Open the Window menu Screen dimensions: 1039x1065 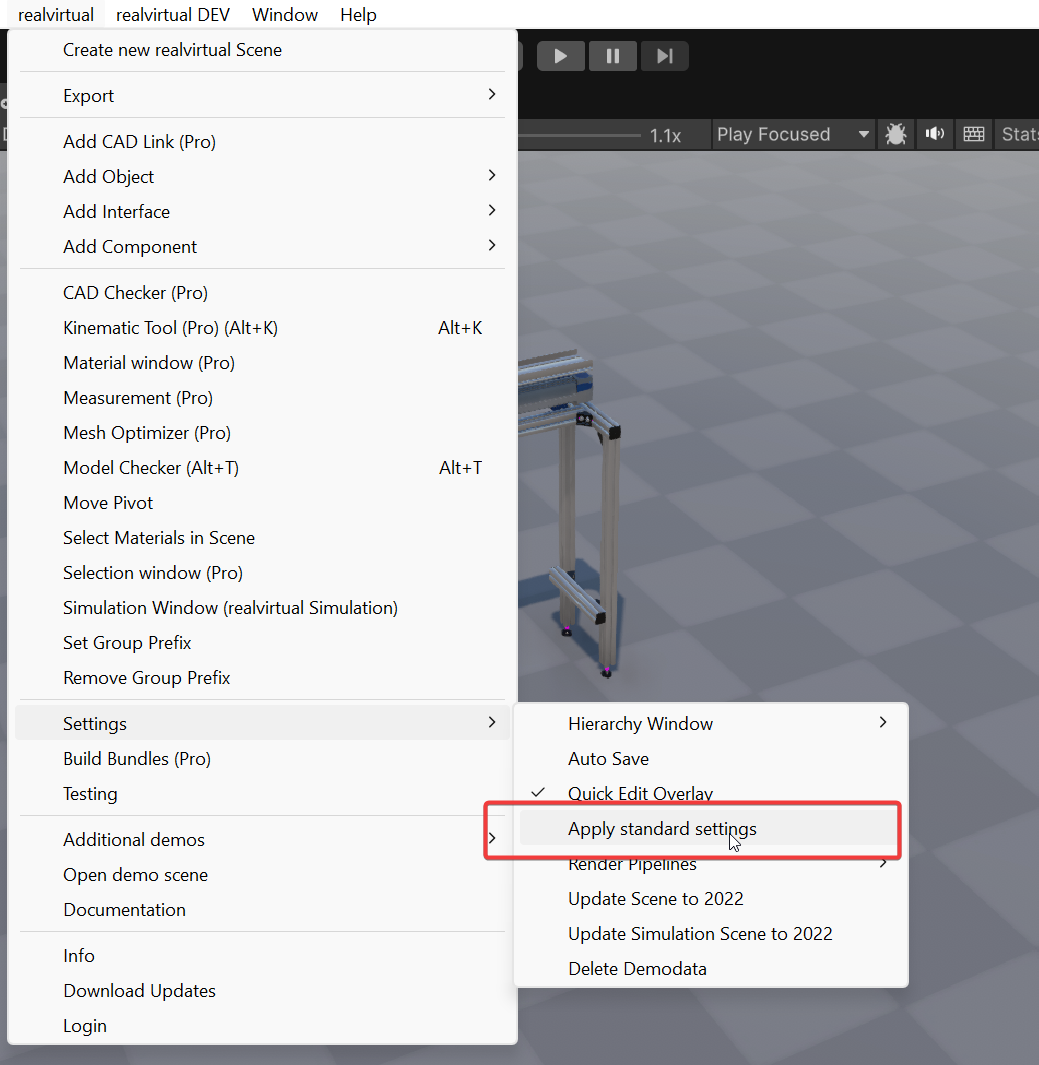tap(285, 14)
